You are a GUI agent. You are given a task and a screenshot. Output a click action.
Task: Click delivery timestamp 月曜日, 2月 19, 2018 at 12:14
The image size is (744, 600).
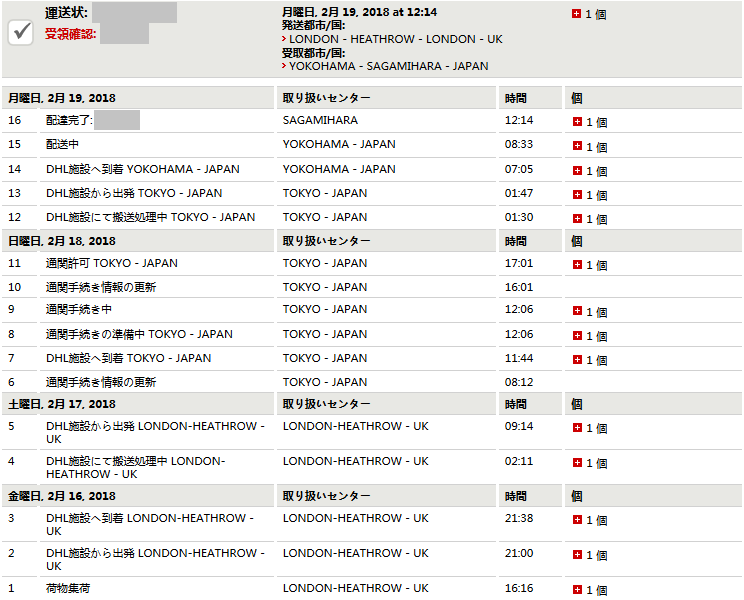pyautogui.click(x=359, y=12)
